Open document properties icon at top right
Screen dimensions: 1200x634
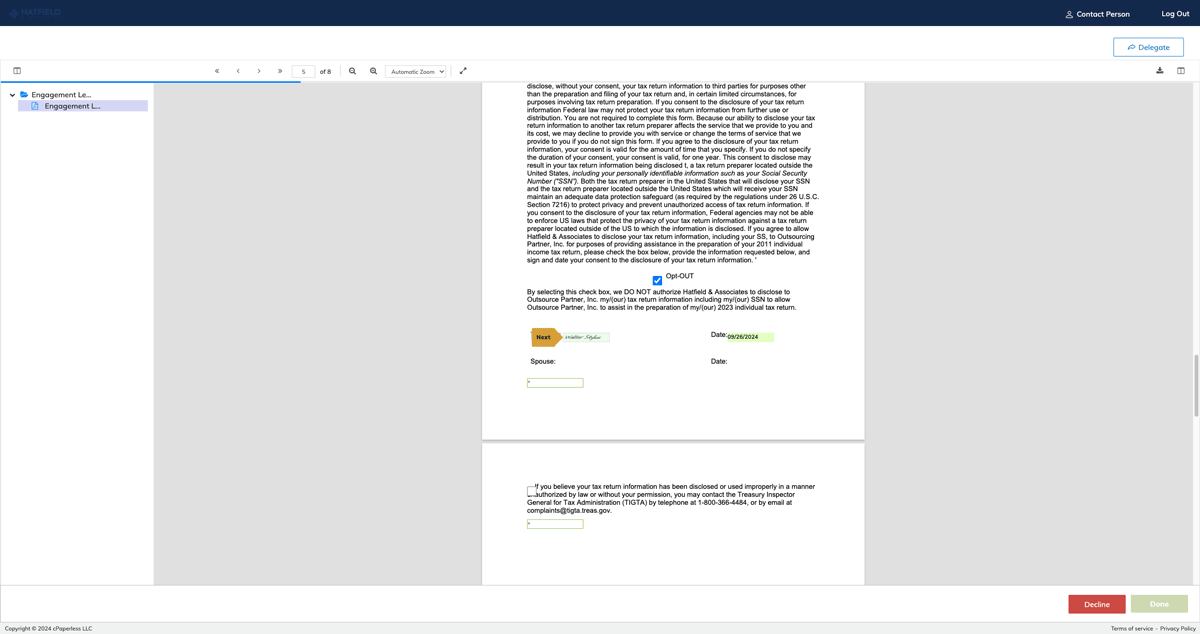(1181, 70)
